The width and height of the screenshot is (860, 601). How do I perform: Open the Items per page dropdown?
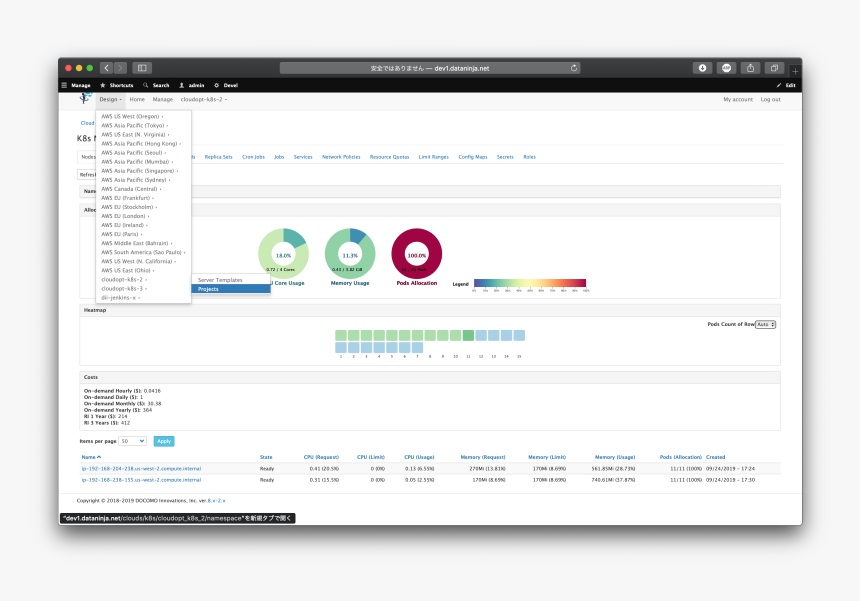pos(133,441)
